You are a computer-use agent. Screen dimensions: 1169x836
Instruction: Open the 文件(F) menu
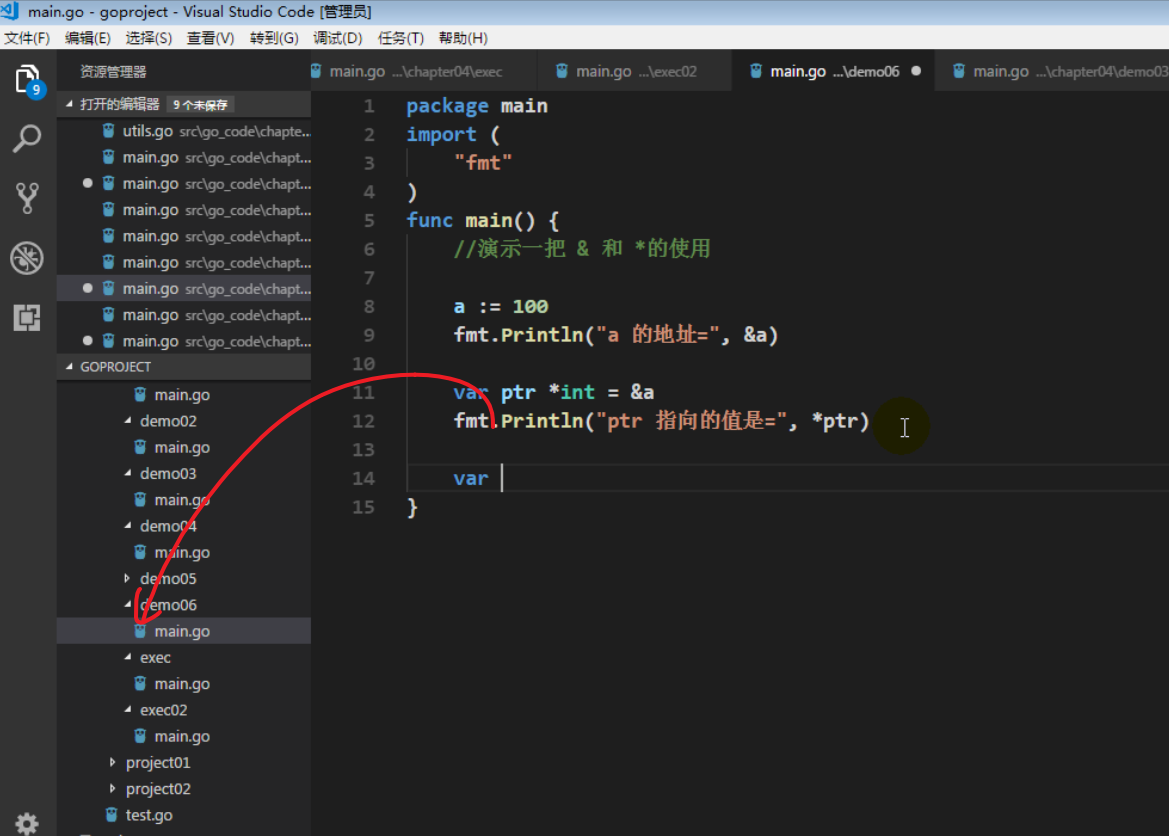(27, 38)
